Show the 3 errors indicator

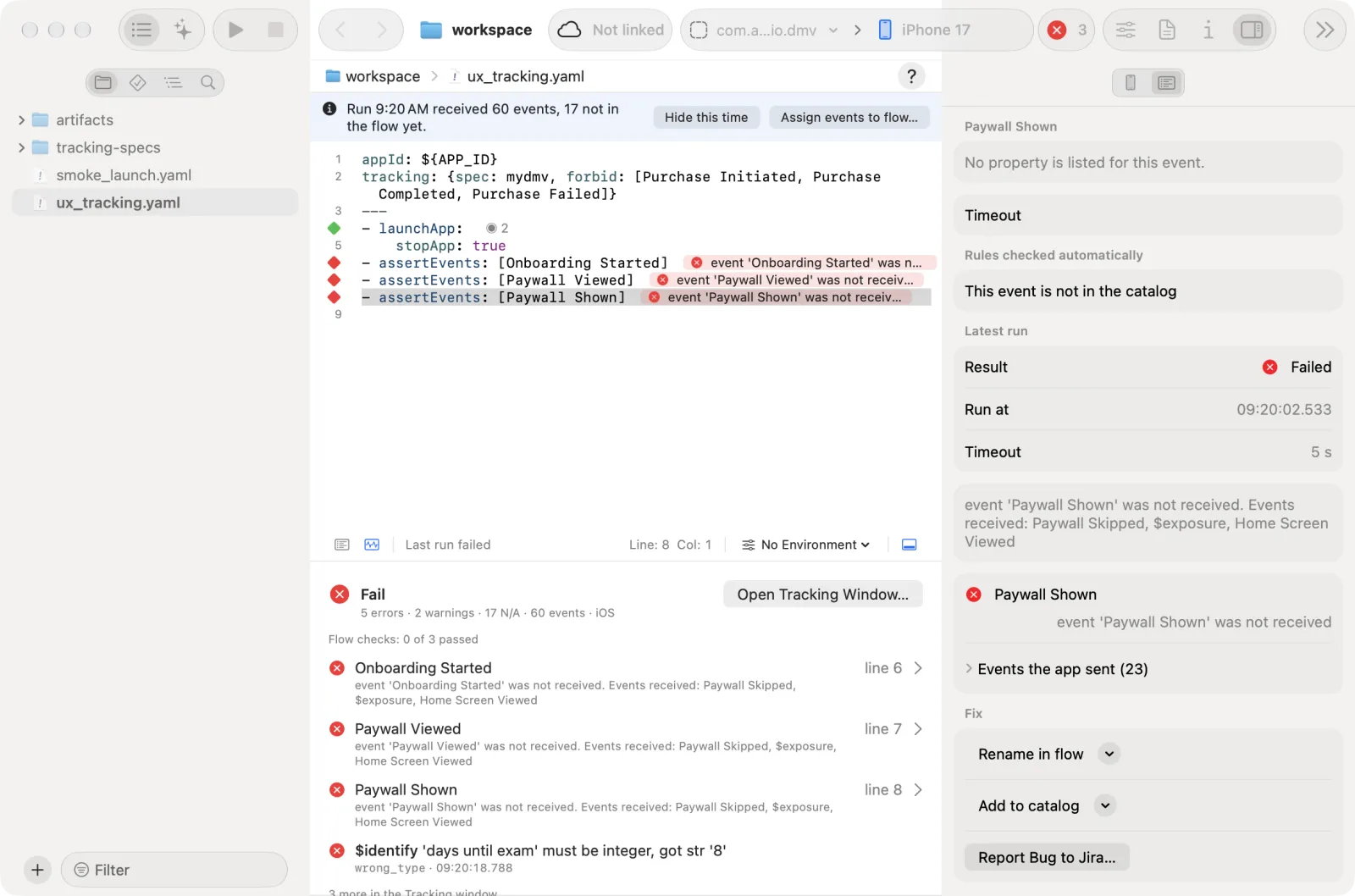coord(1066,30)
